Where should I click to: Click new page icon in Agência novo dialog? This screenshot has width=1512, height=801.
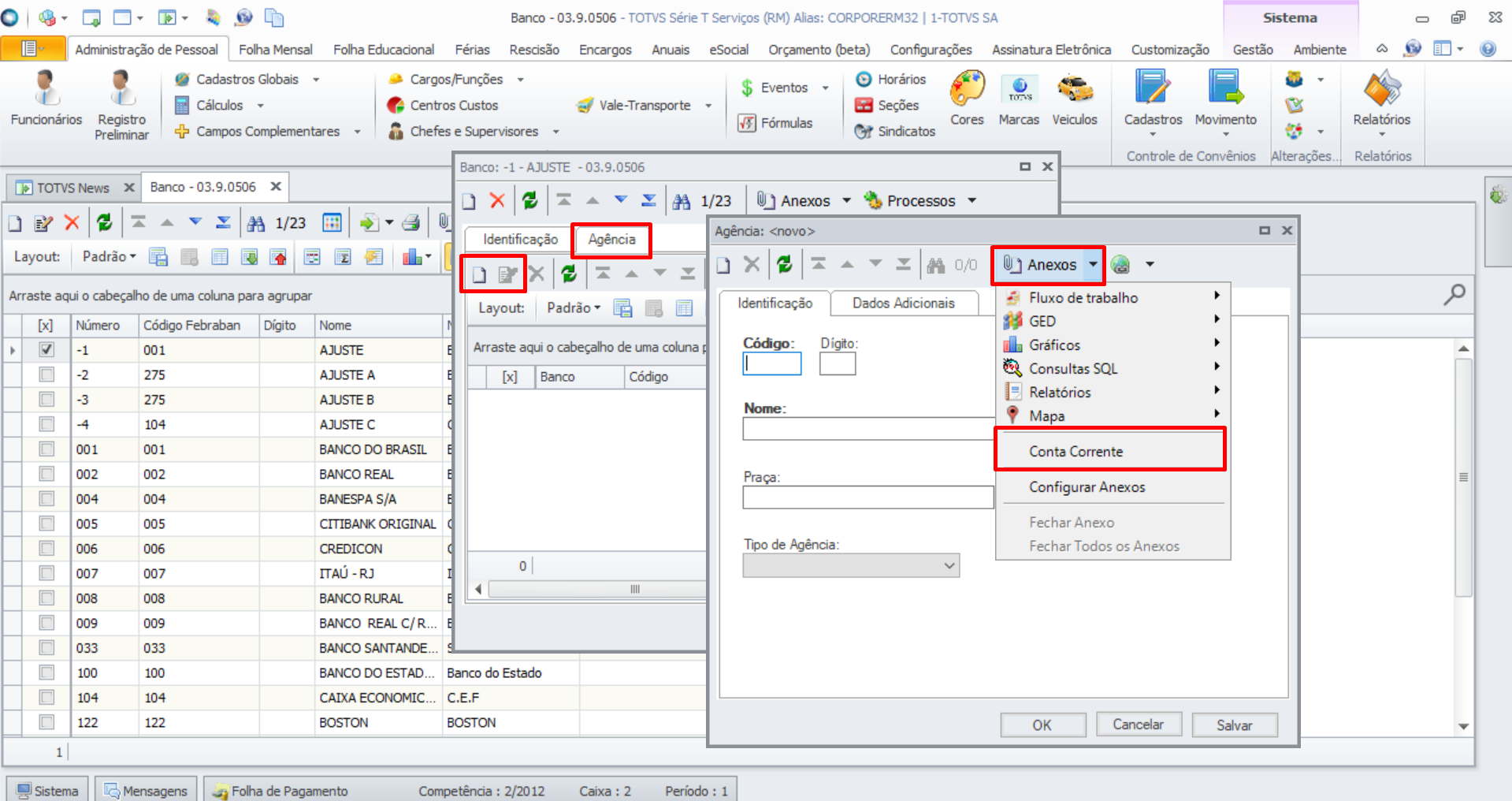723,265
